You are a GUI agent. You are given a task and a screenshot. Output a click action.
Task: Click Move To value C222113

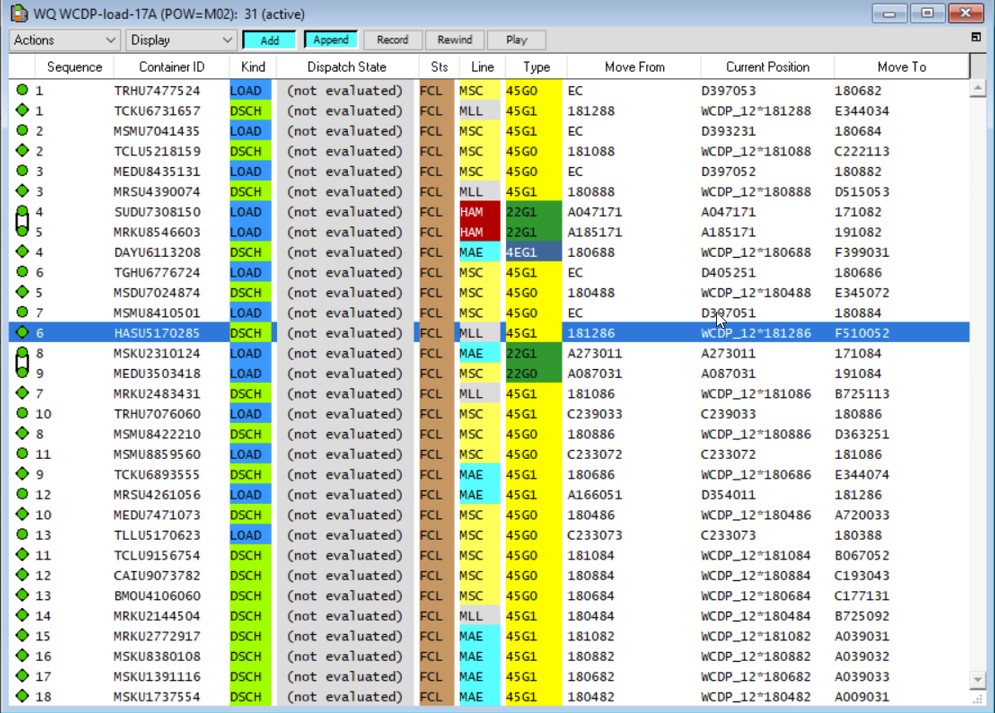tap(862, 152)
